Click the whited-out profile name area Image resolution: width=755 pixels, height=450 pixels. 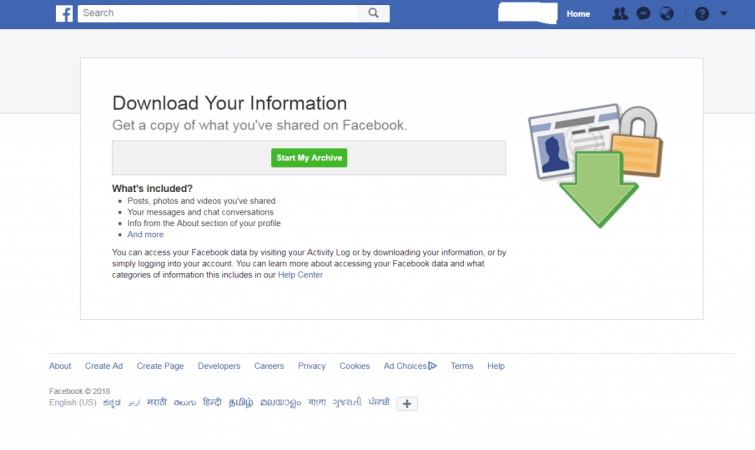(528, 13)
